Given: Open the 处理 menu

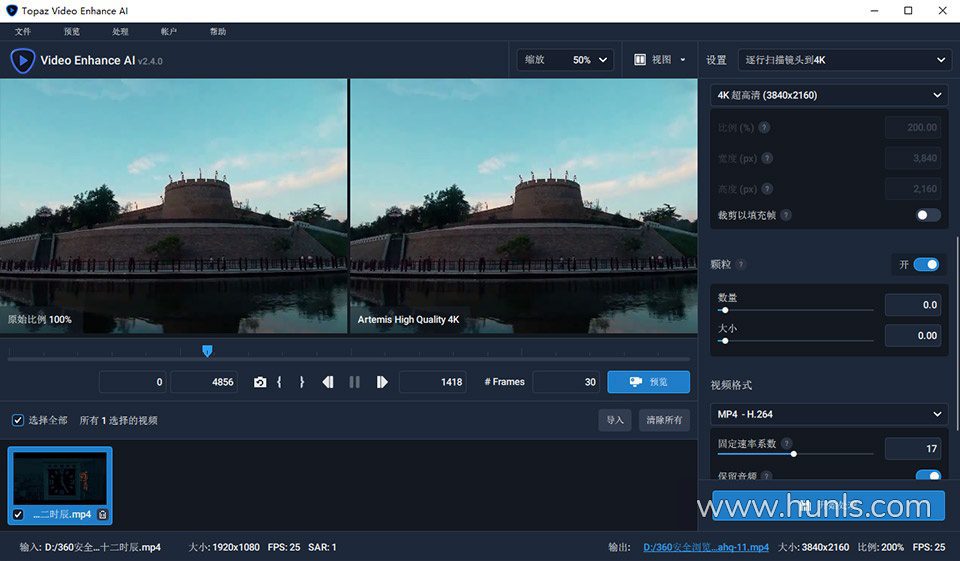Looking at the screenshot, I should [120, 32].
